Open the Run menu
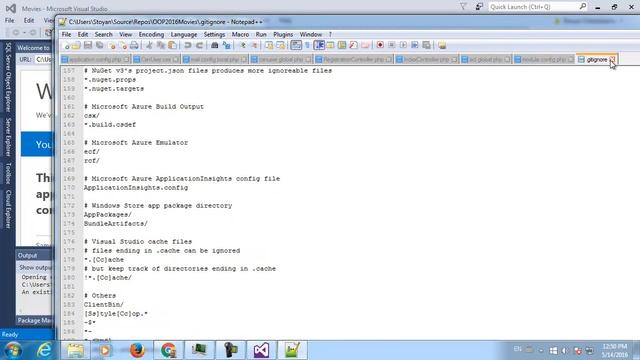The width and height of the screenshot is (640, 360). (261, 35)
